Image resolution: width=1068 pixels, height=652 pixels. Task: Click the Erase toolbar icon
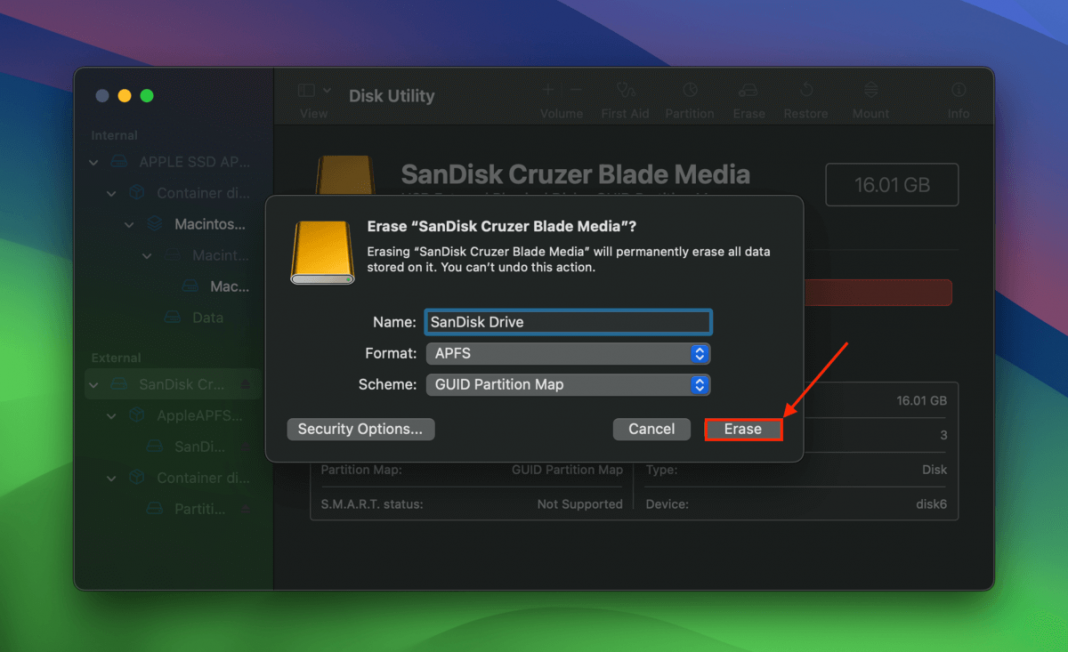tap(748, 91)
